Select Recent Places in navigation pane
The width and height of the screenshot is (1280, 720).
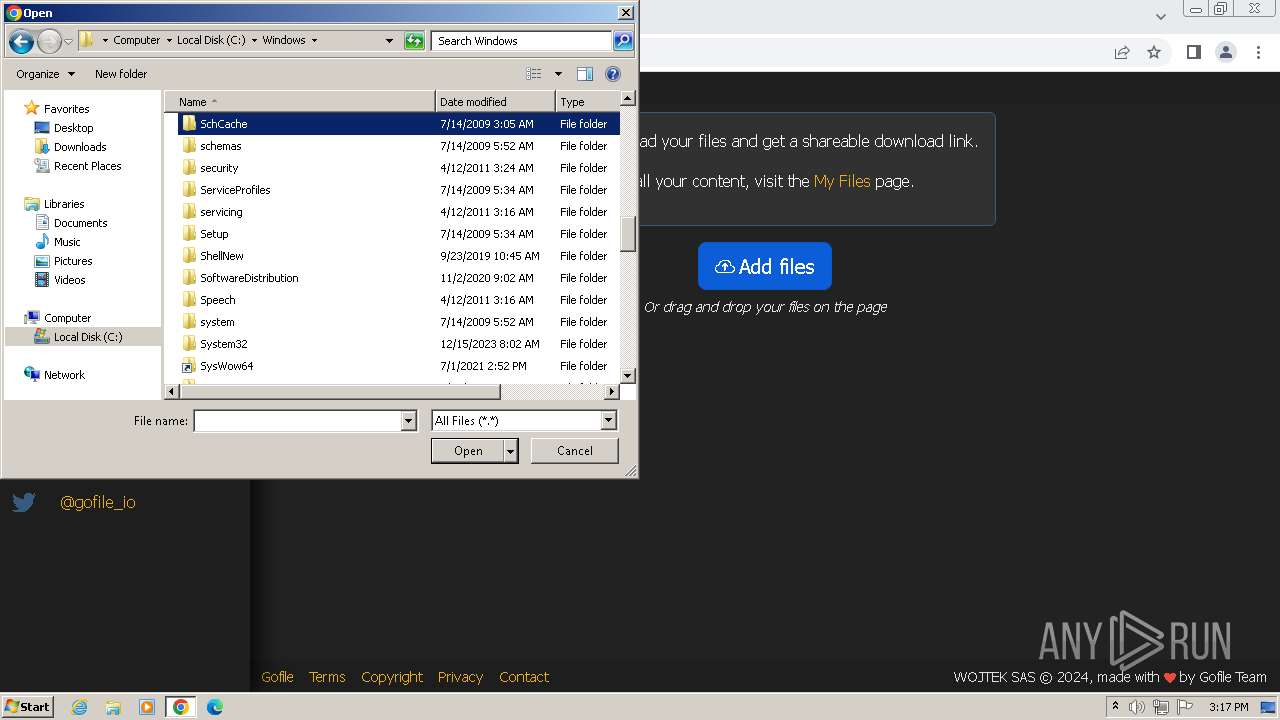pos(87,166)
